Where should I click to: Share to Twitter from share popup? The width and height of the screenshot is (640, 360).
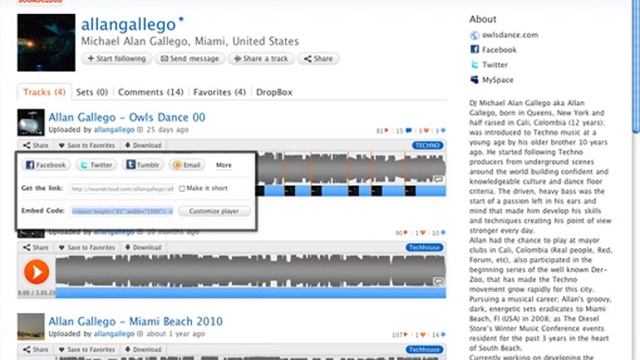[96, 165]
